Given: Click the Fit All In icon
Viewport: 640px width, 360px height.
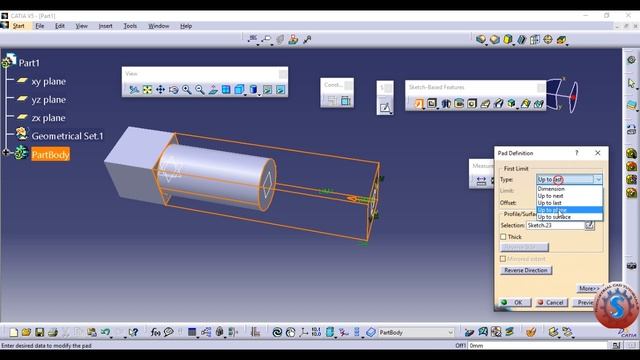Looking at the screenshot, I should 147,89.
